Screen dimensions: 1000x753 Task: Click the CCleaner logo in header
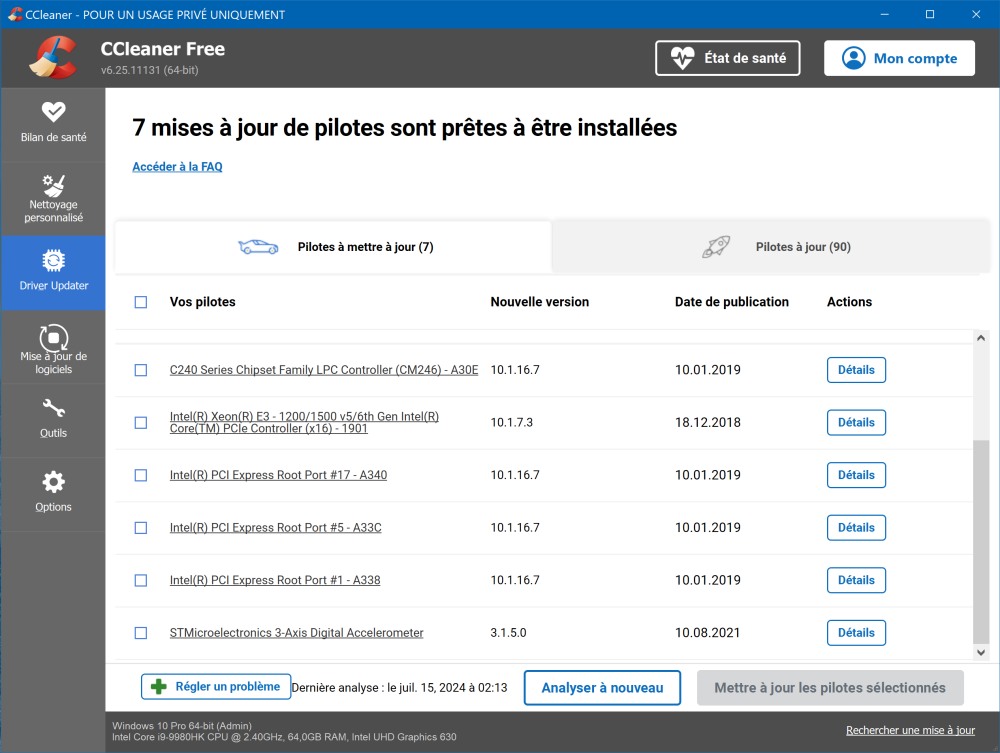point(53,58)
